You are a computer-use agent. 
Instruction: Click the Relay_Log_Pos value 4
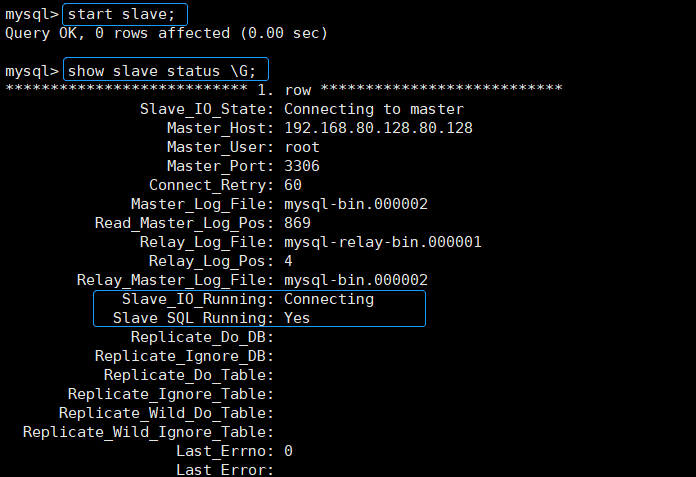[x=289, y=261]
